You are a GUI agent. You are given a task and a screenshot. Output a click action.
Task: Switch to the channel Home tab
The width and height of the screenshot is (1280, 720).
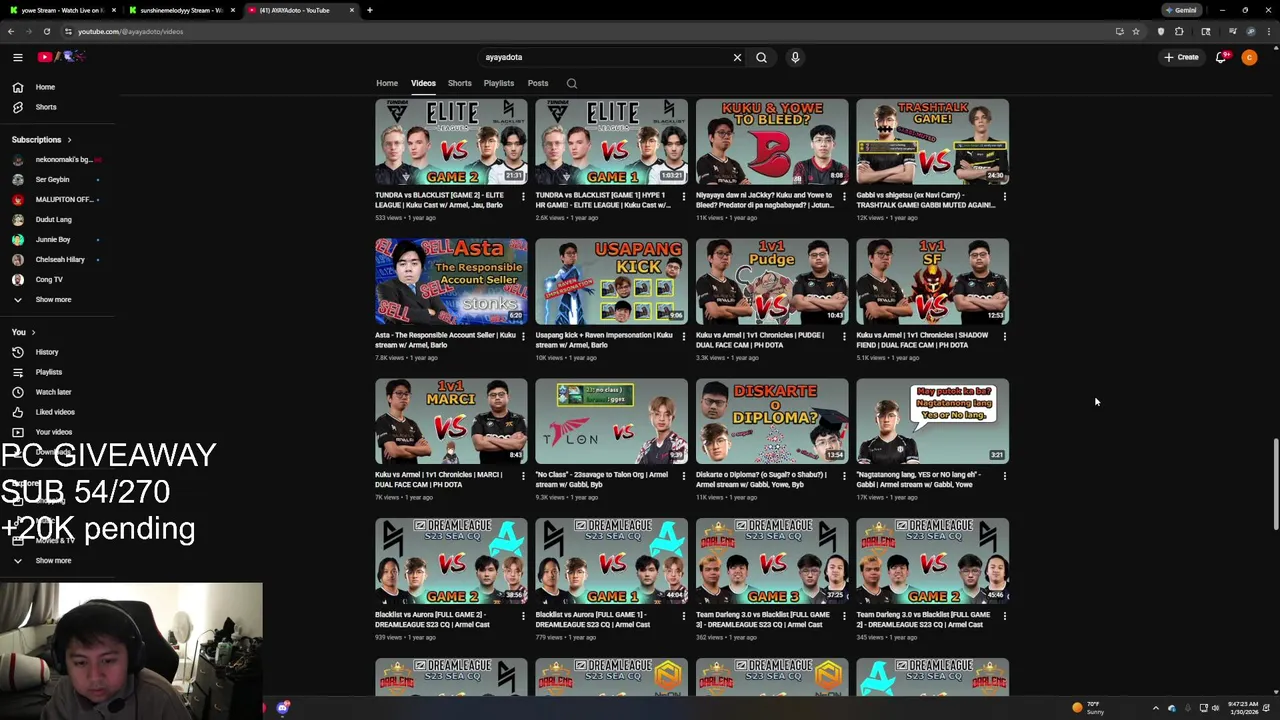[x=387, y=83]
